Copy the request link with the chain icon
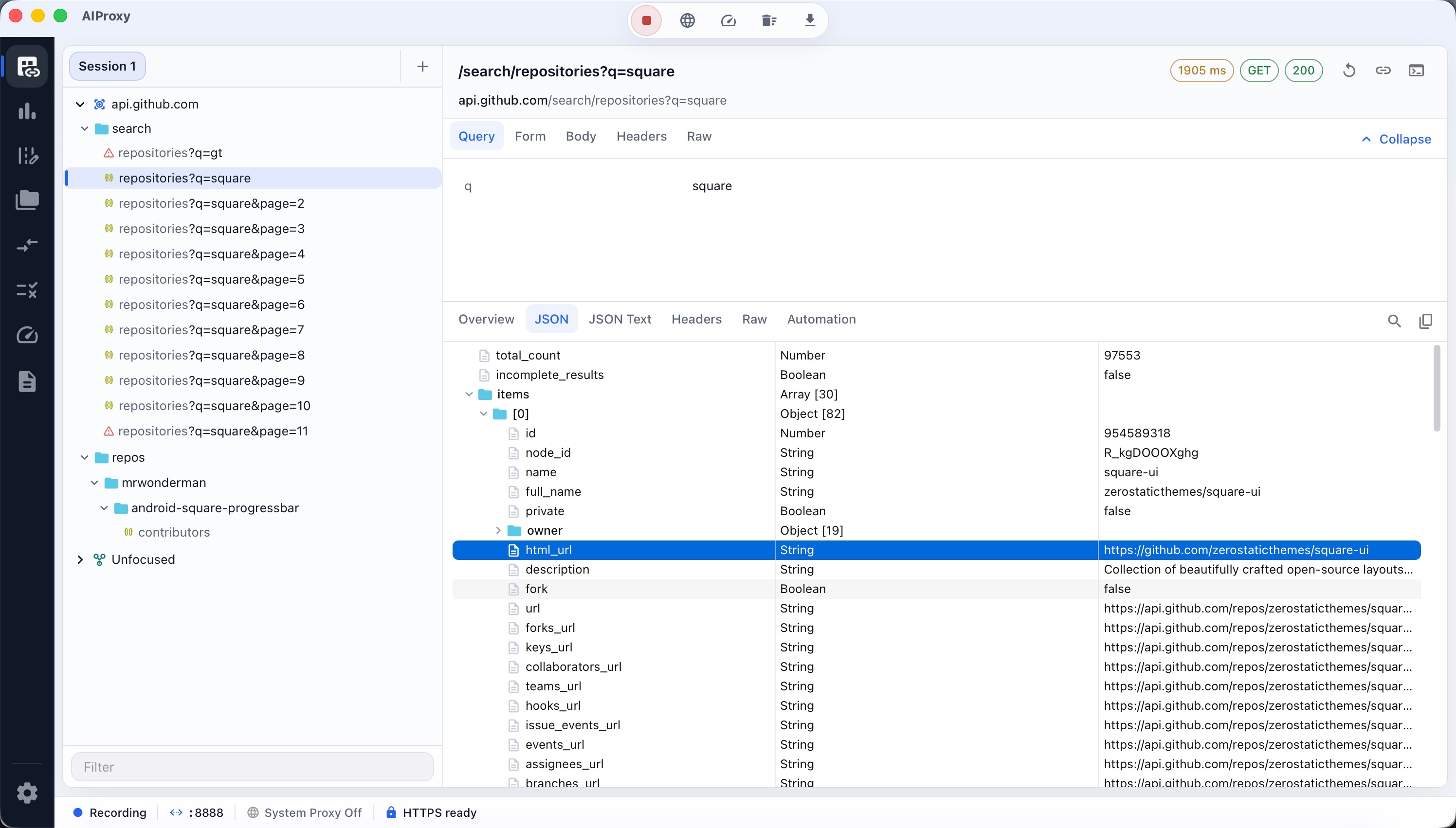 (x=1383, y=71)
